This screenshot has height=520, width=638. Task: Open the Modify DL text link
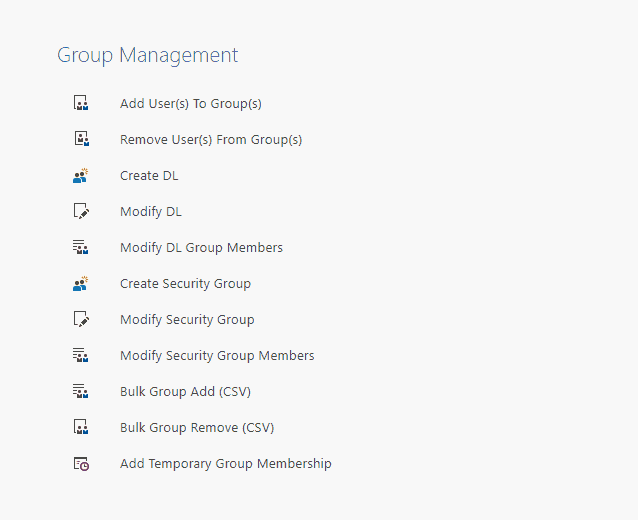[151, 212]
